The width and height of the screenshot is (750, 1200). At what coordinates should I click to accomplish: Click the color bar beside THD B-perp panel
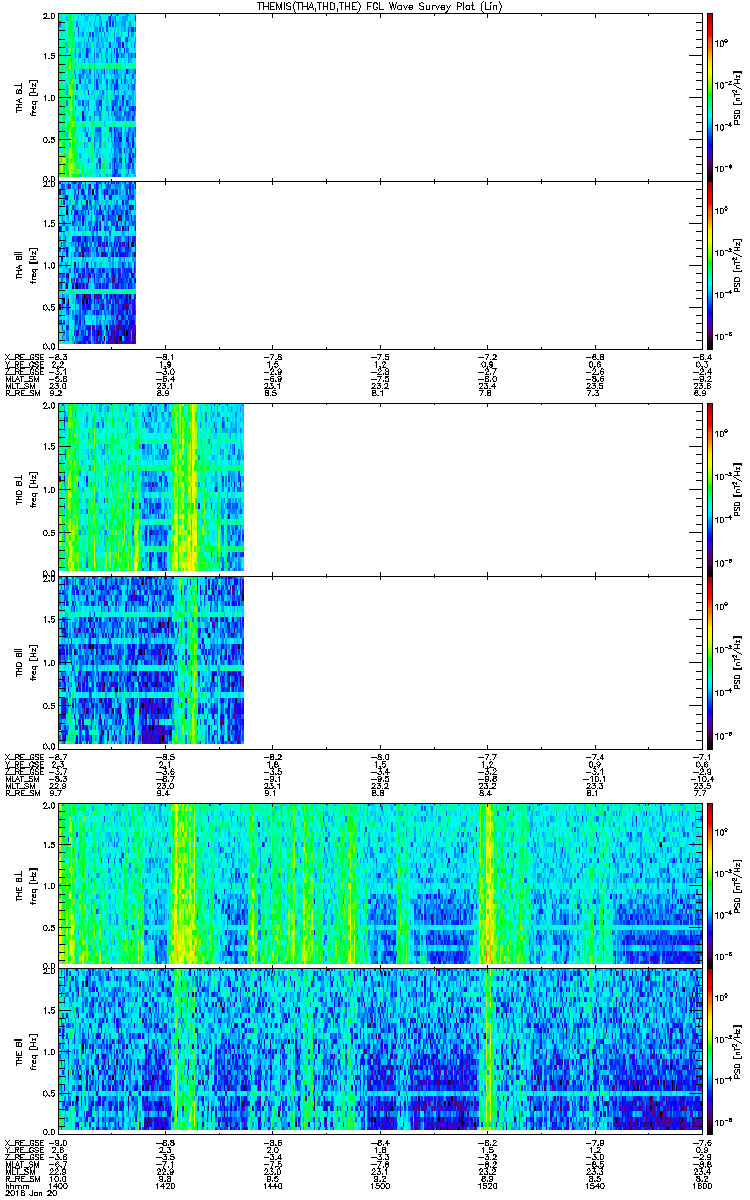pyautogui.click(x=710, y=488)
